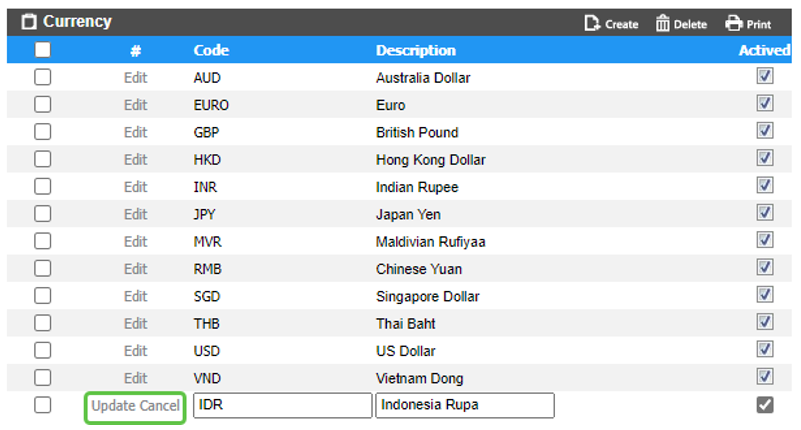The image size is (801, 430).
Task: Sort by the Code column header
Action: click(211, 50)
